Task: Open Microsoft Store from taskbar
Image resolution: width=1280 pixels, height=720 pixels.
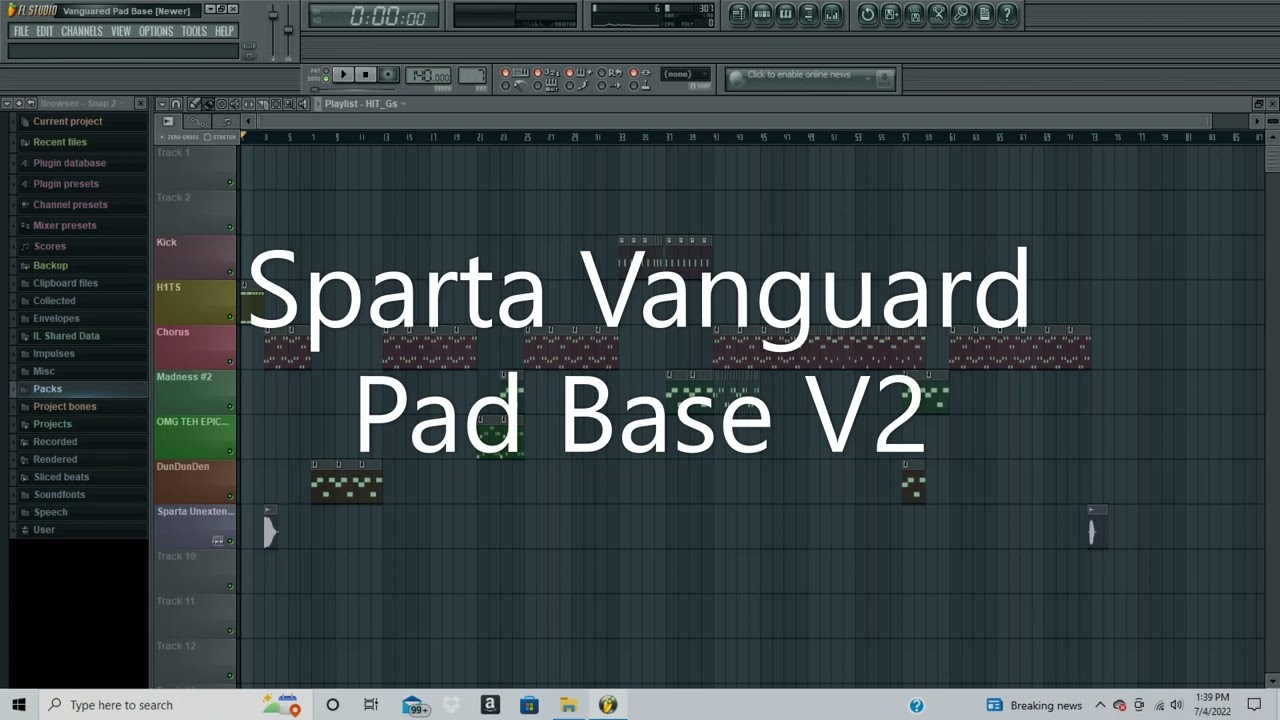Action: coord(529,705)
